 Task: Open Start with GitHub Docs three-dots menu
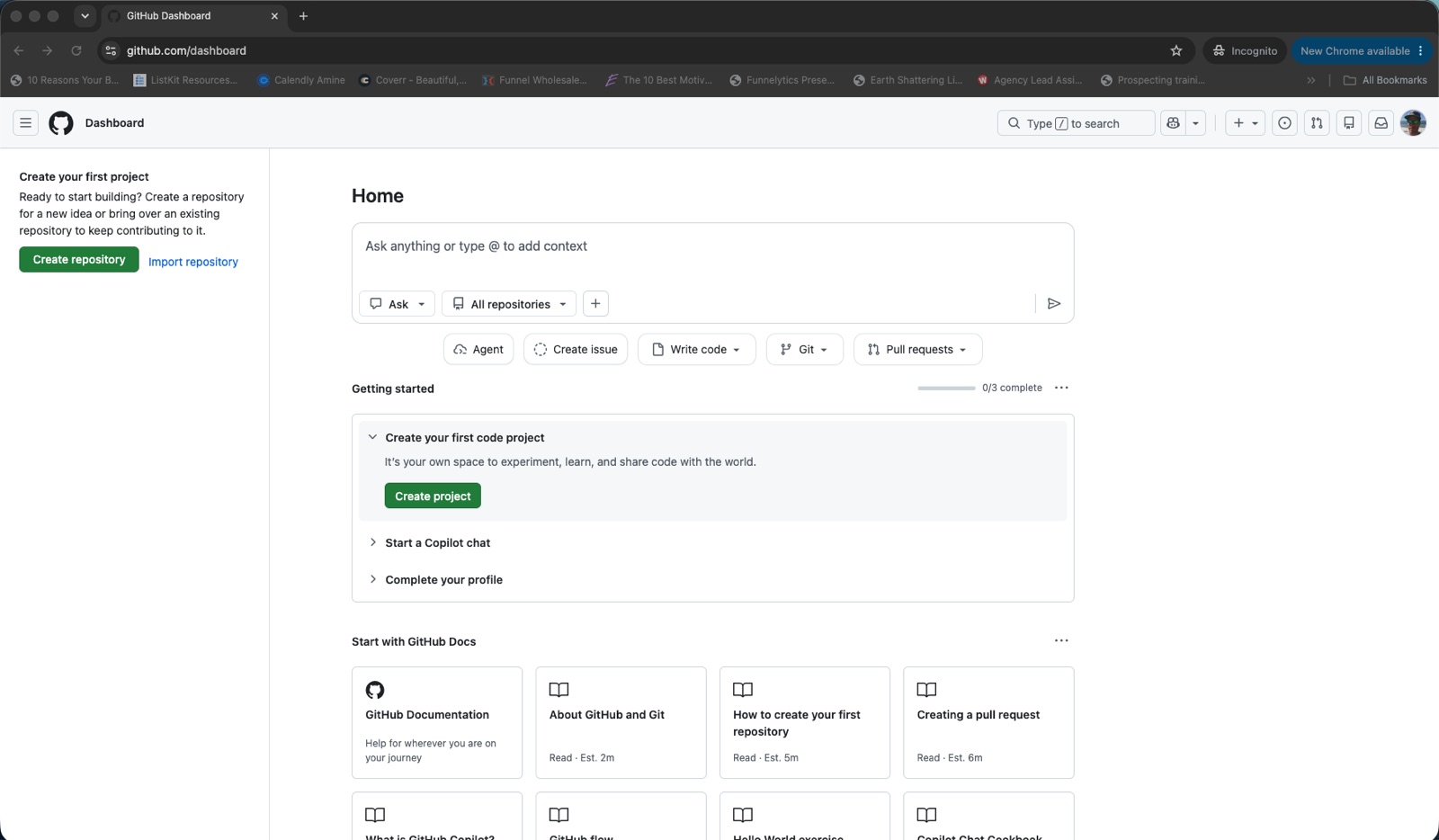point(1061,640)
